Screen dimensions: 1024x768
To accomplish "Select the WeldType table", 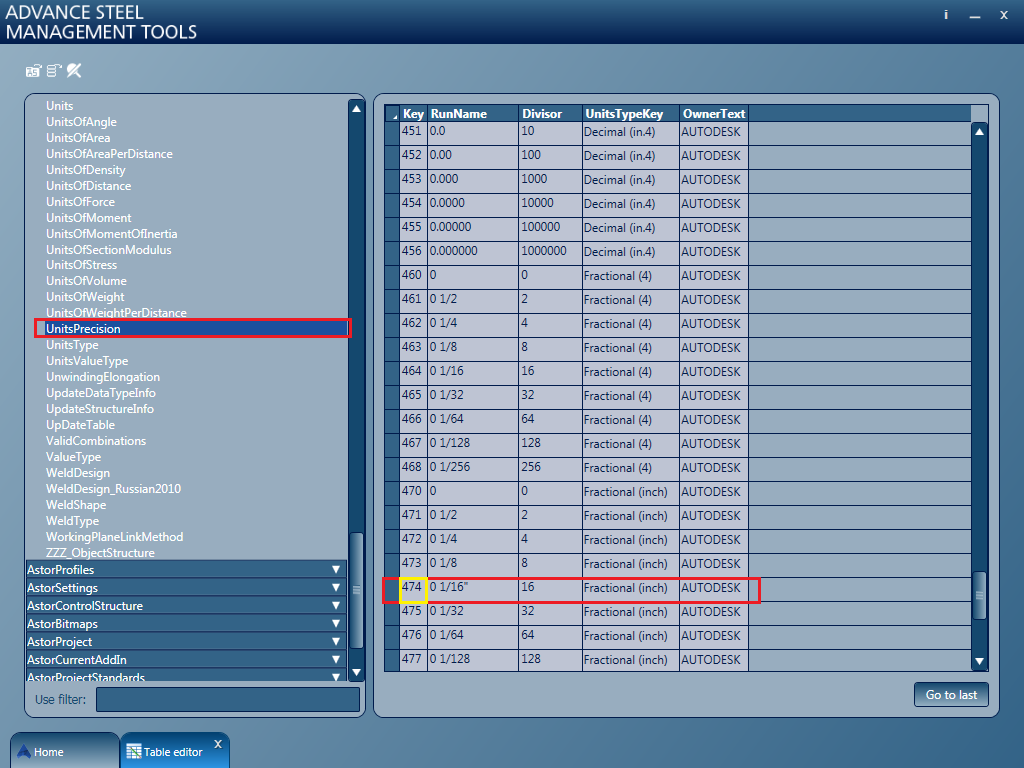I will point(72,520).
